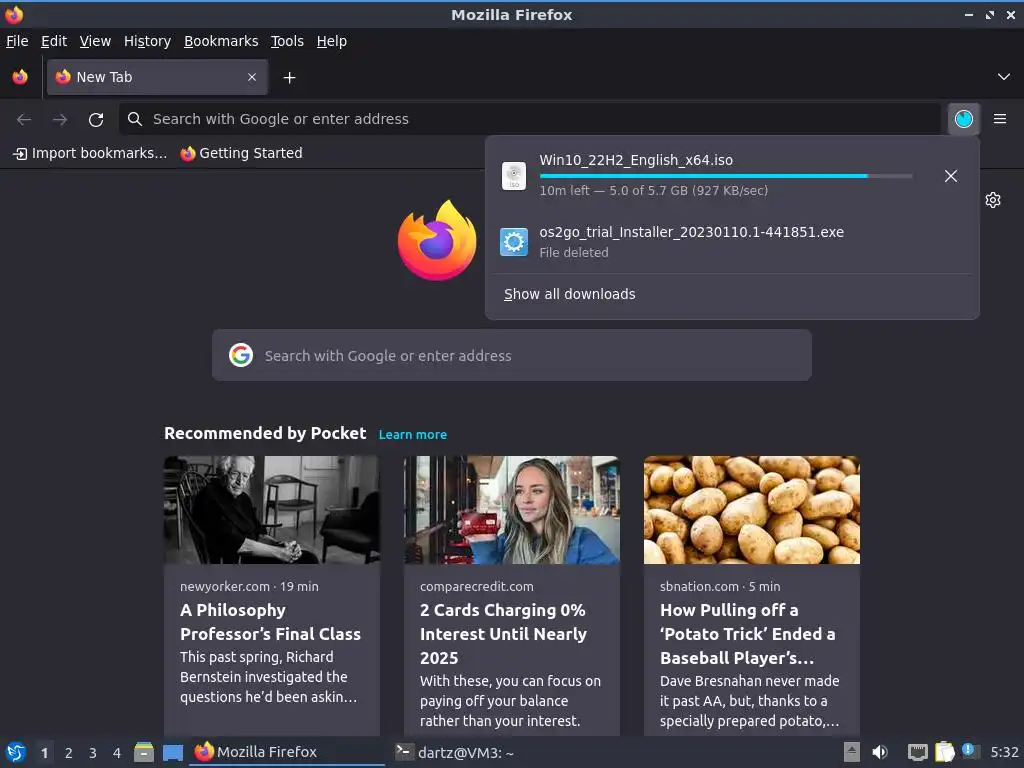Viewport: 1024px width, 768px height.
Task: Click Import bookmarks toolbar item
Action: (90, 153)
